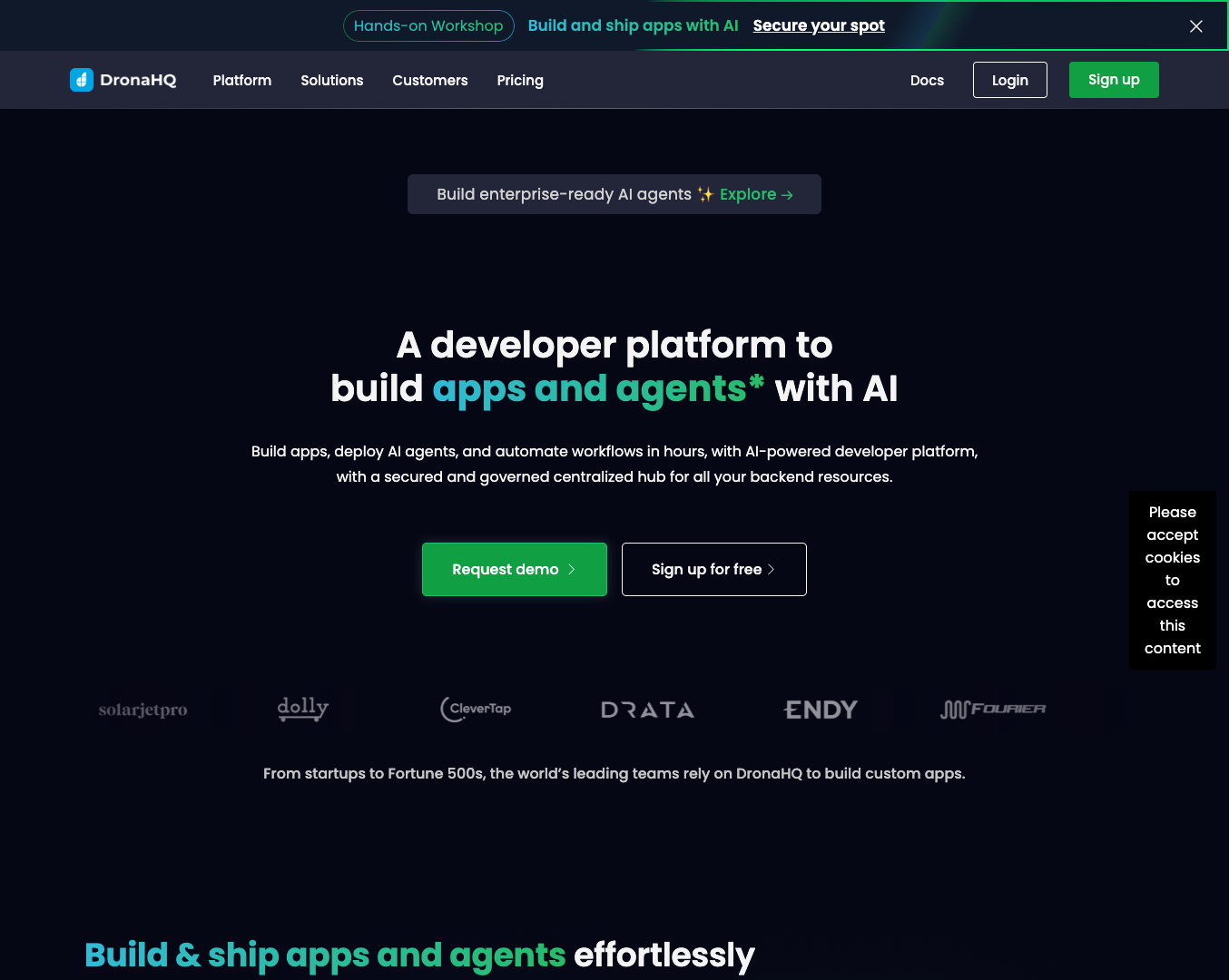Click the Secure your spot link
The width and height of the screenshot is (1229, 980).
[819, 25]
